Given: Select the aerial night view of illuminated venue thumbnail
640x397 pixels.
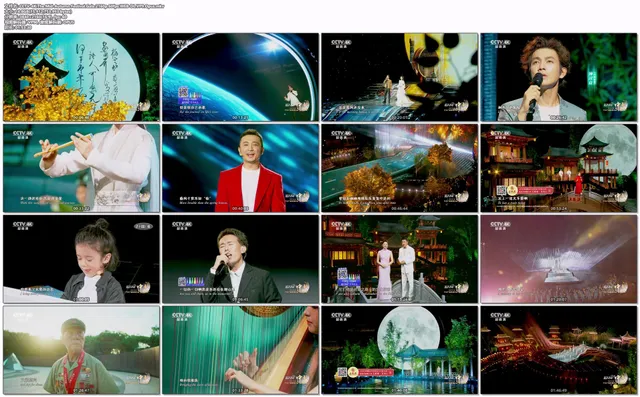Looking at the screenshot, I should tap(559, 350).
